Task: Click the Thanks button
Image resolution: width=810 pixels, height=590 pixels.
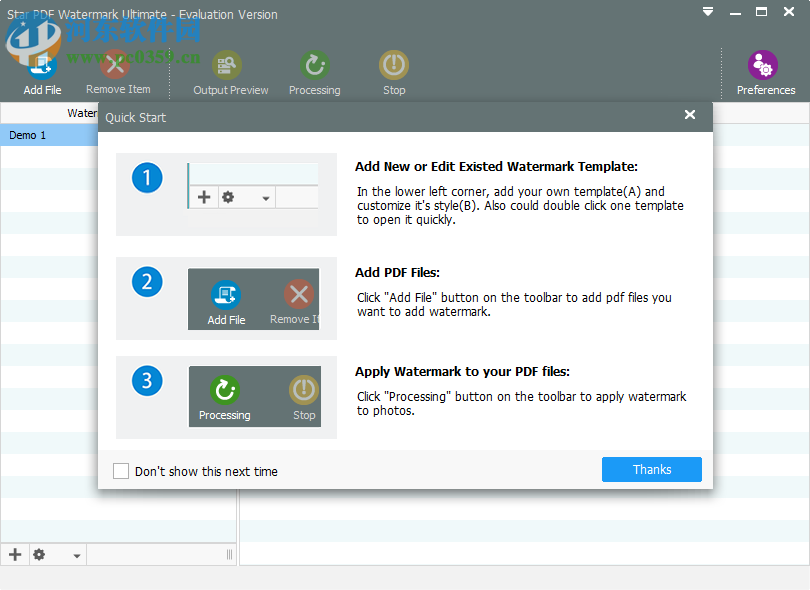Action: click(651, 470)
